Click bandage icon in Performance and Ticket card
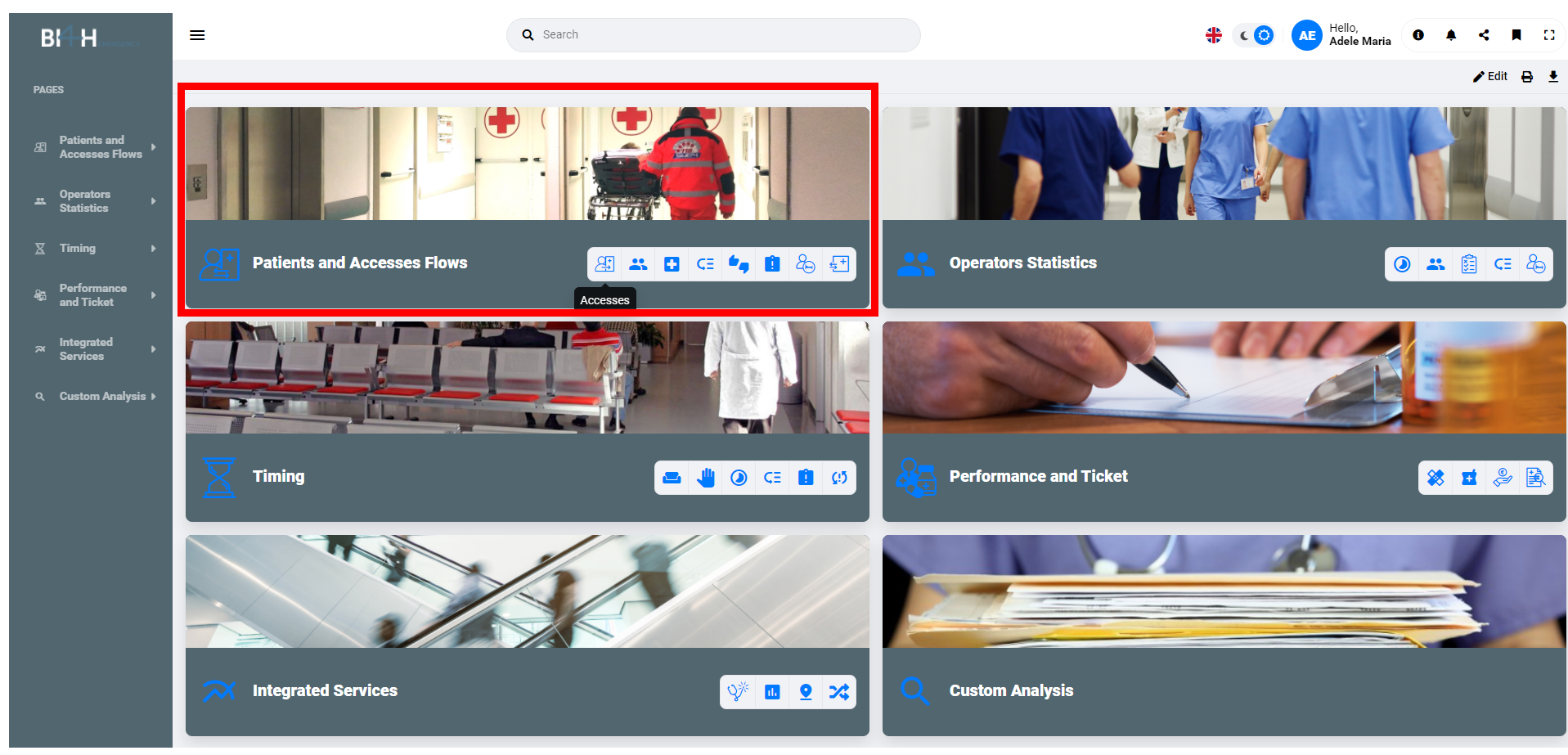 click(1435, 478)
